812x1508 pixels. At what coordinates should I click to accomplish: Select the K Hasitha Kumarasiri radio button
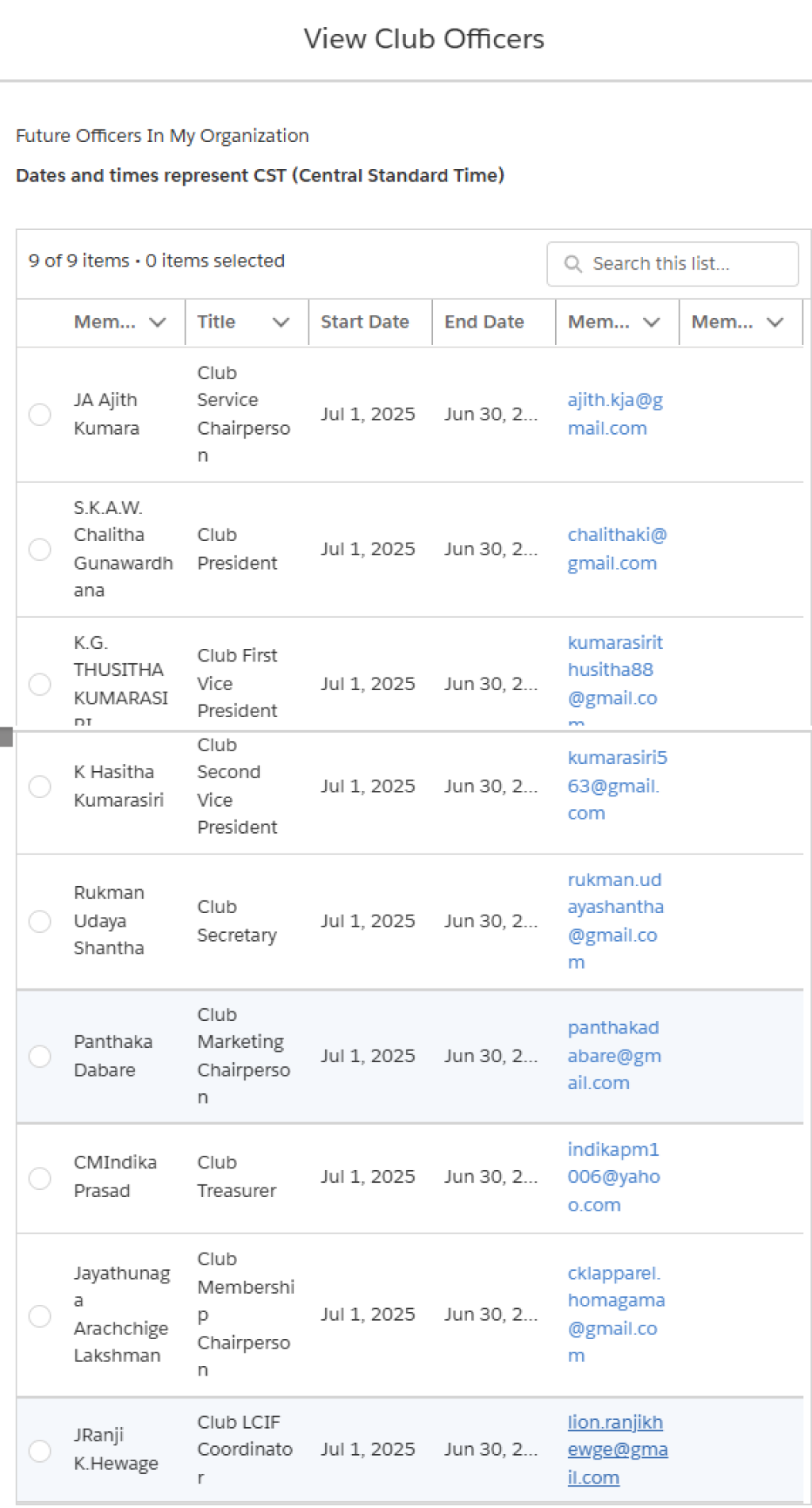click(40, 786)
